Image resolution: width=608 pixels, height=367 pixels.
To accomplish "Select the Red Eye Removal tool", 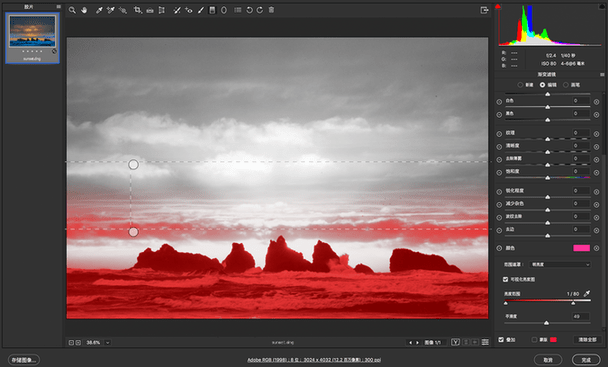I will (189, 10).
